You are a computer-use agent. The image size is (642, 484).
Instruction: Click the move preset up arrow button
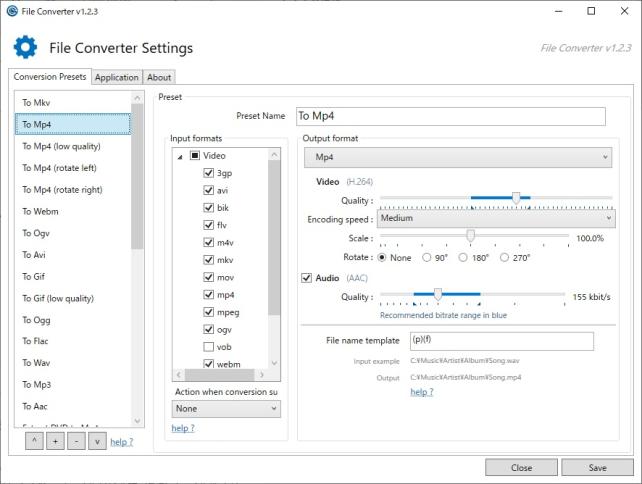(34, 441)
